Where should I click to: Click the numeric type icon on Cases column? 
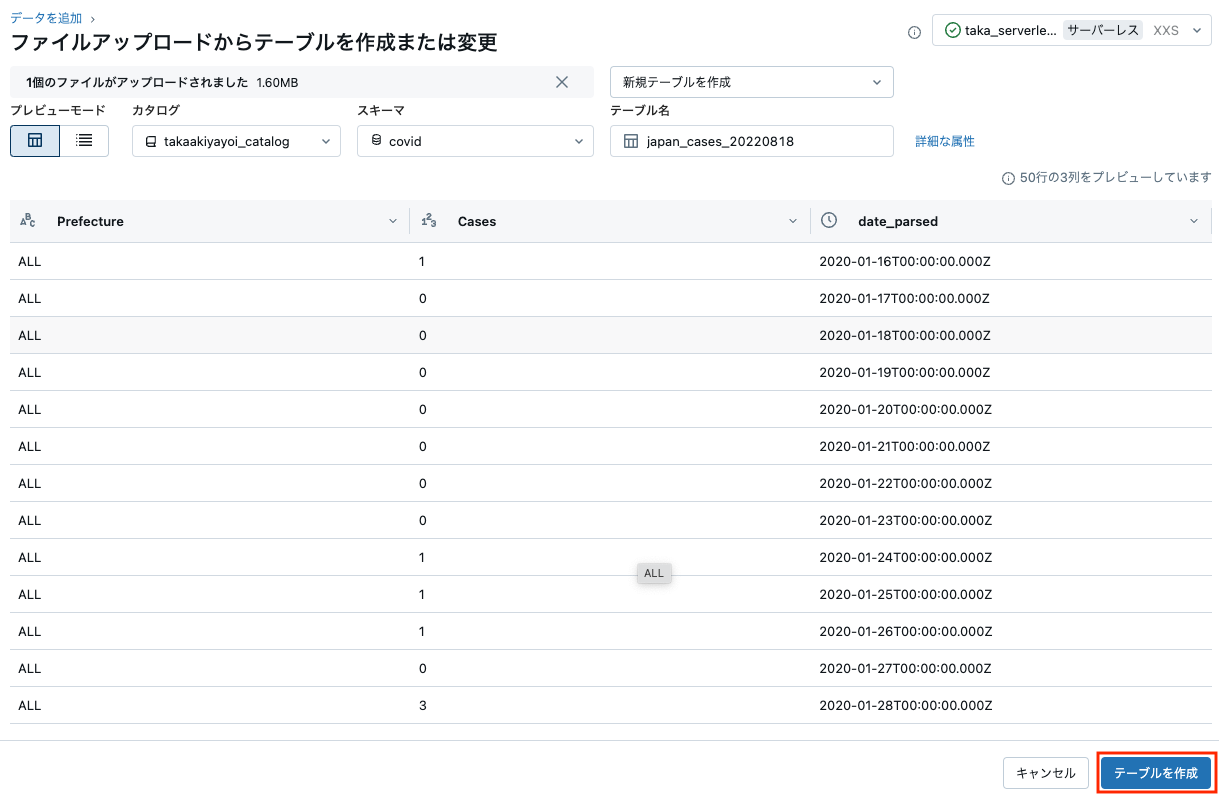click(x=431, y=220)
